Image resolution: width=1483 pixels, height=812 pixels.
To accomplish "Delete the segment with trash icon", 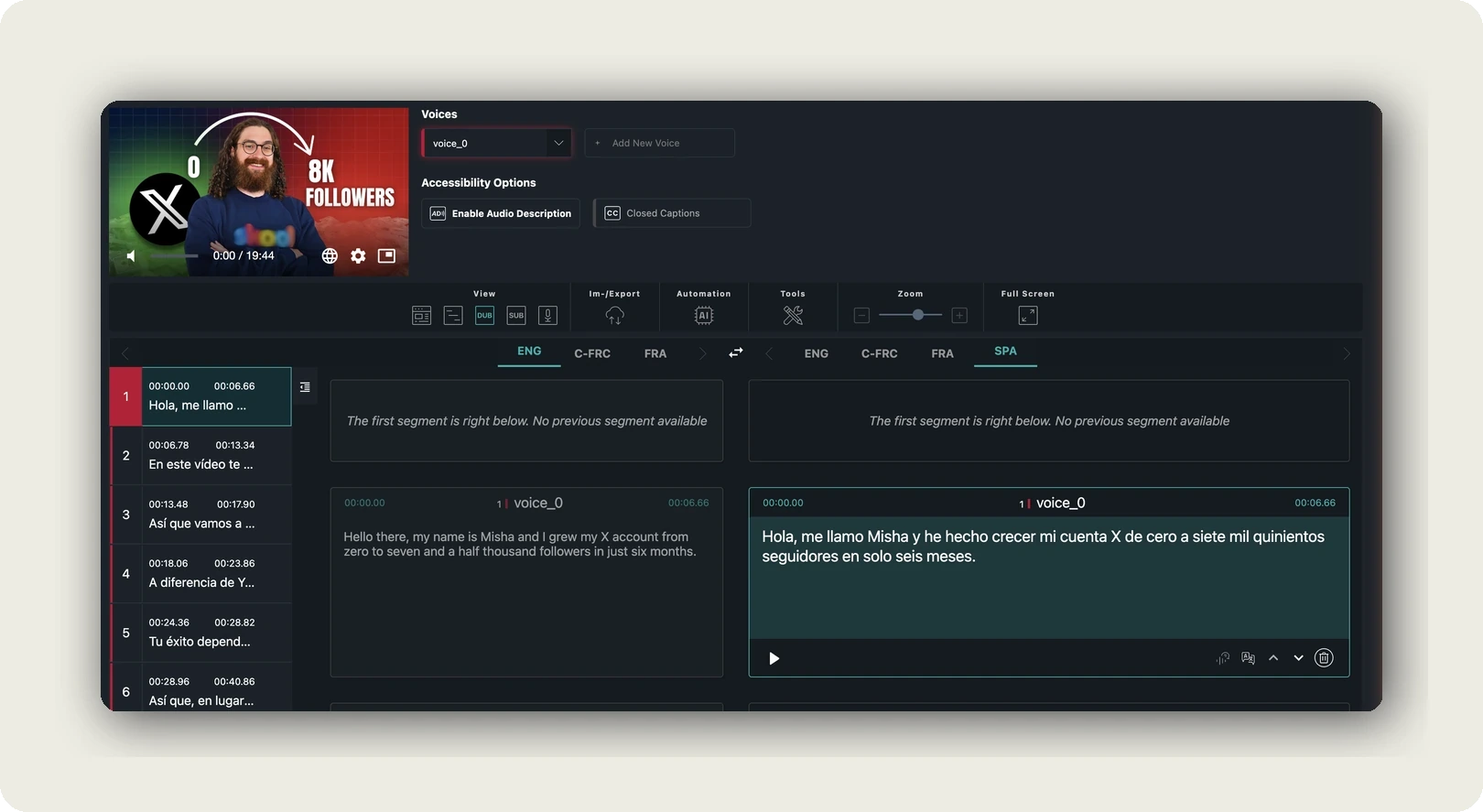I will tap(1324, 658).
